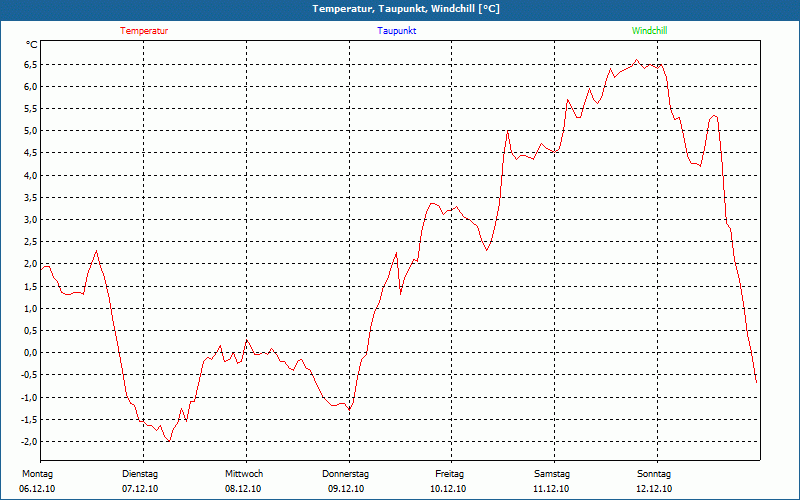
Task: Click the 0,5 y-axis value
Action: [x=30, y=331]
